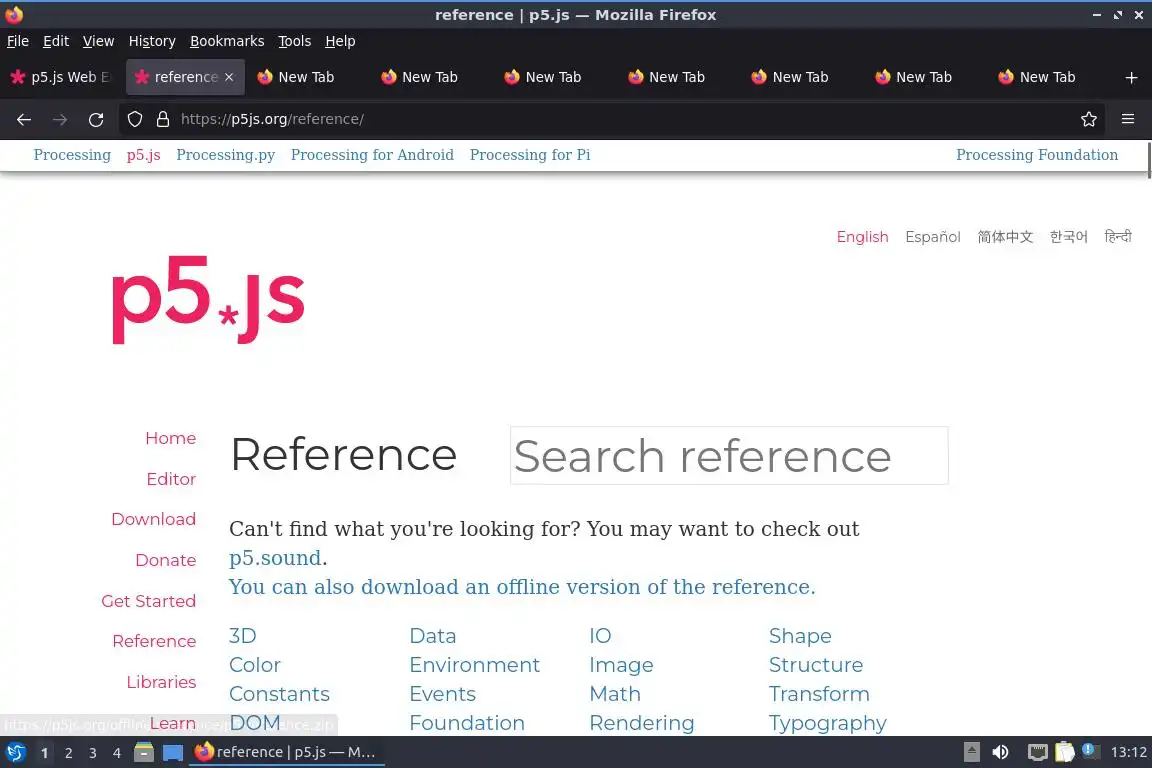Viewport: 1152px width, 768px height.
Task: Click the network icon in system tray
Action: pyautogui.click(x=1037, y=752)
